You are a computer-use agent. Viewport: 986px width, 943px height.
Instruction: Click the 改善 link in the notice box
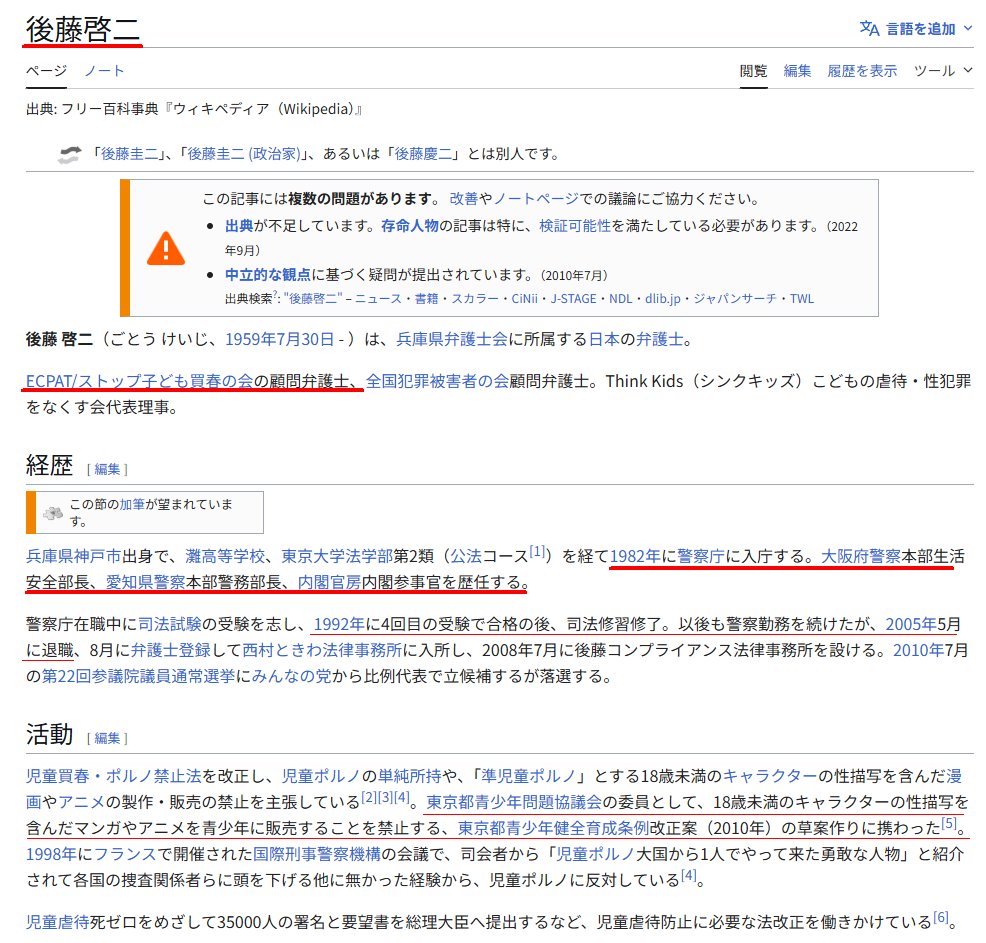(x=463, y=199)
